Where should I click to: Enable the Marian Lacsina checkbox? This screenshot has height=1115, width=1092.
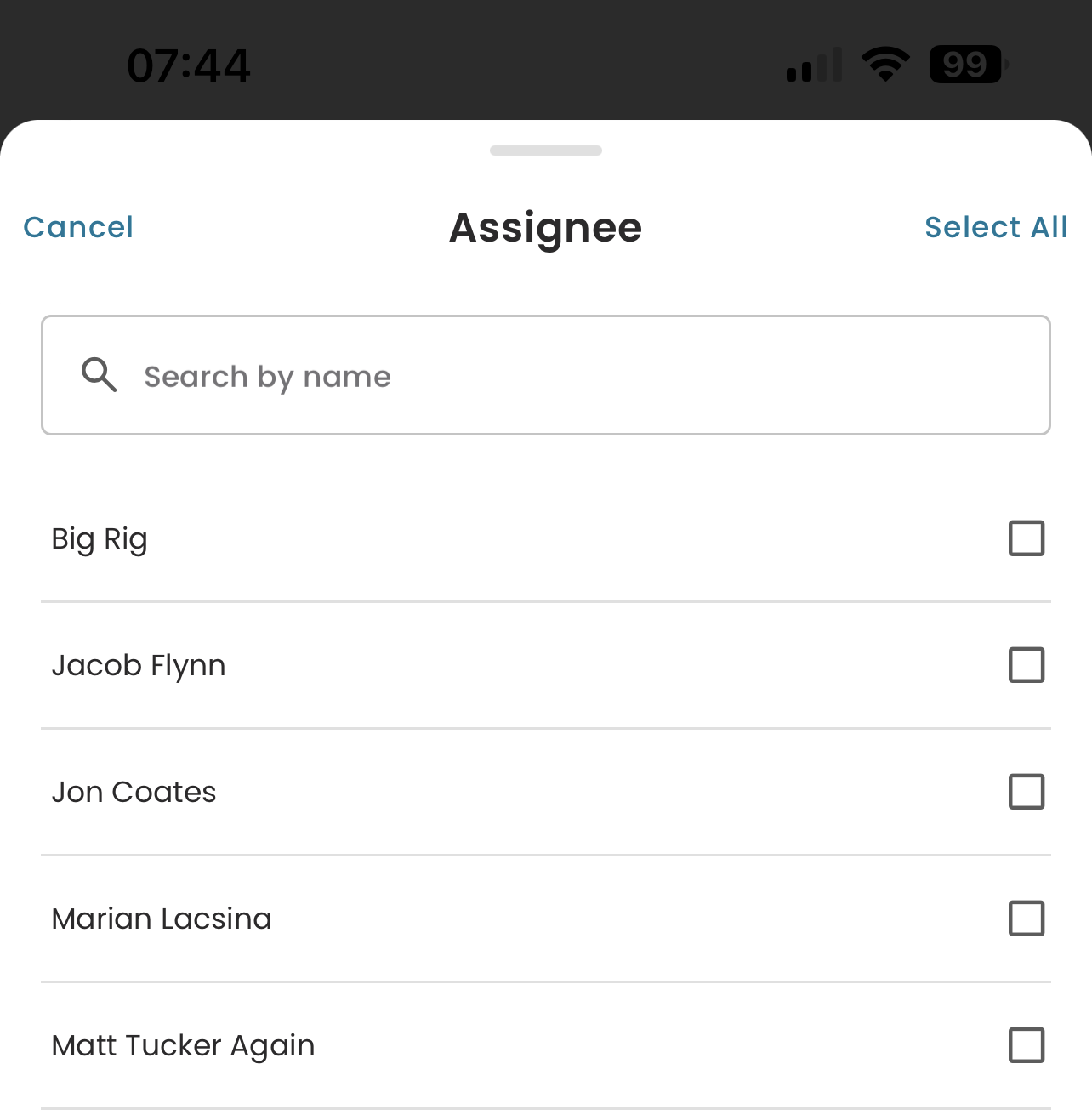tap(1027, 919)
